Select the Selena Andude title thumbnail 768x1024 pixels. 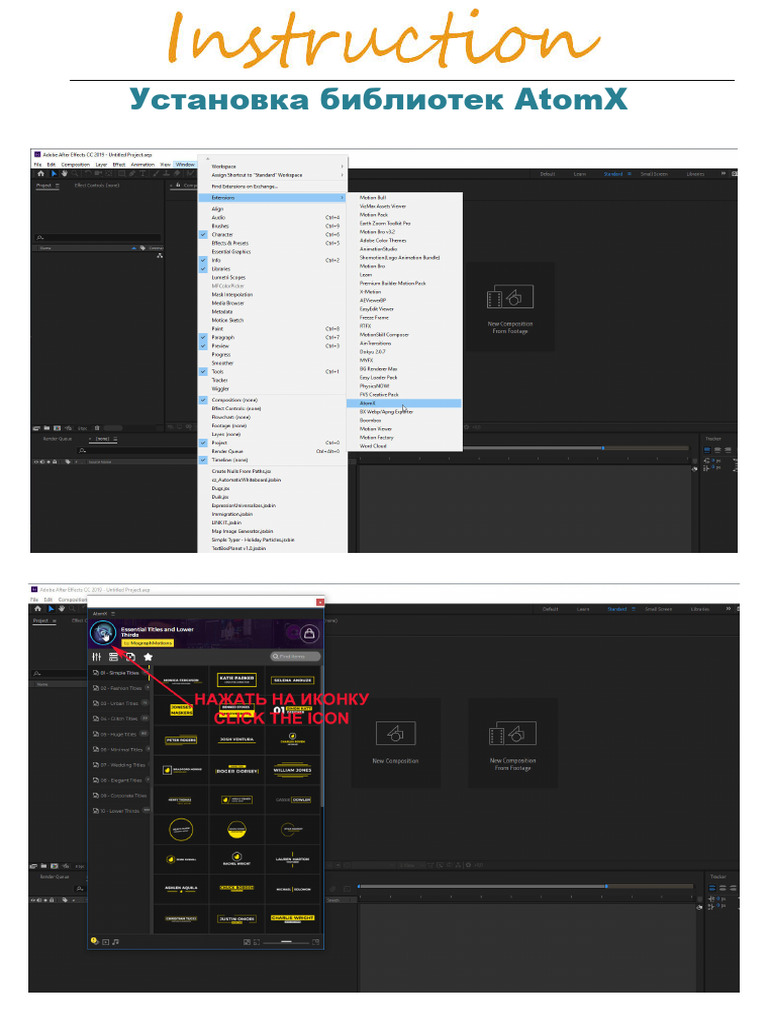point(293,680)
